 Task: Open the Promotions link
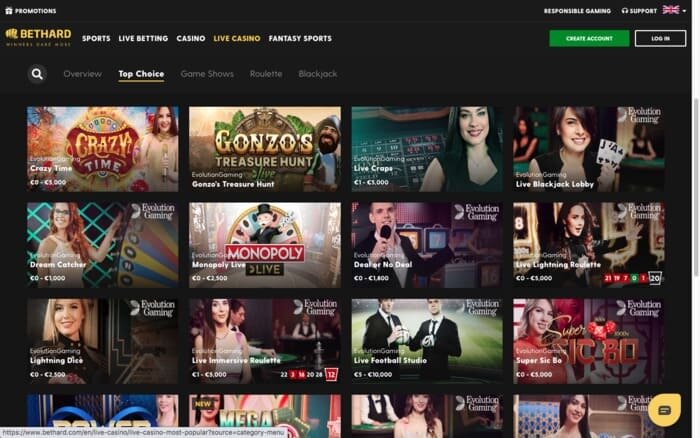35,11
